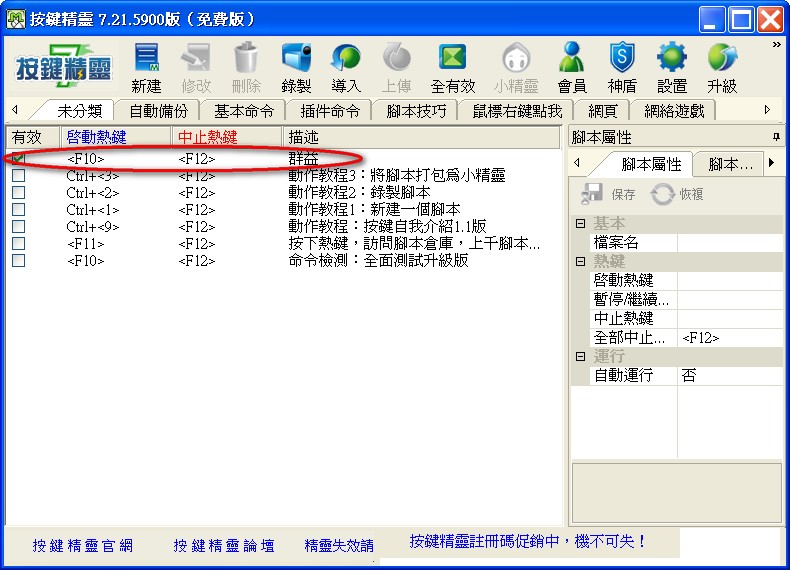The image size is (790, 570).
Task: Select the 群益 description text
Action: [303, 159]
